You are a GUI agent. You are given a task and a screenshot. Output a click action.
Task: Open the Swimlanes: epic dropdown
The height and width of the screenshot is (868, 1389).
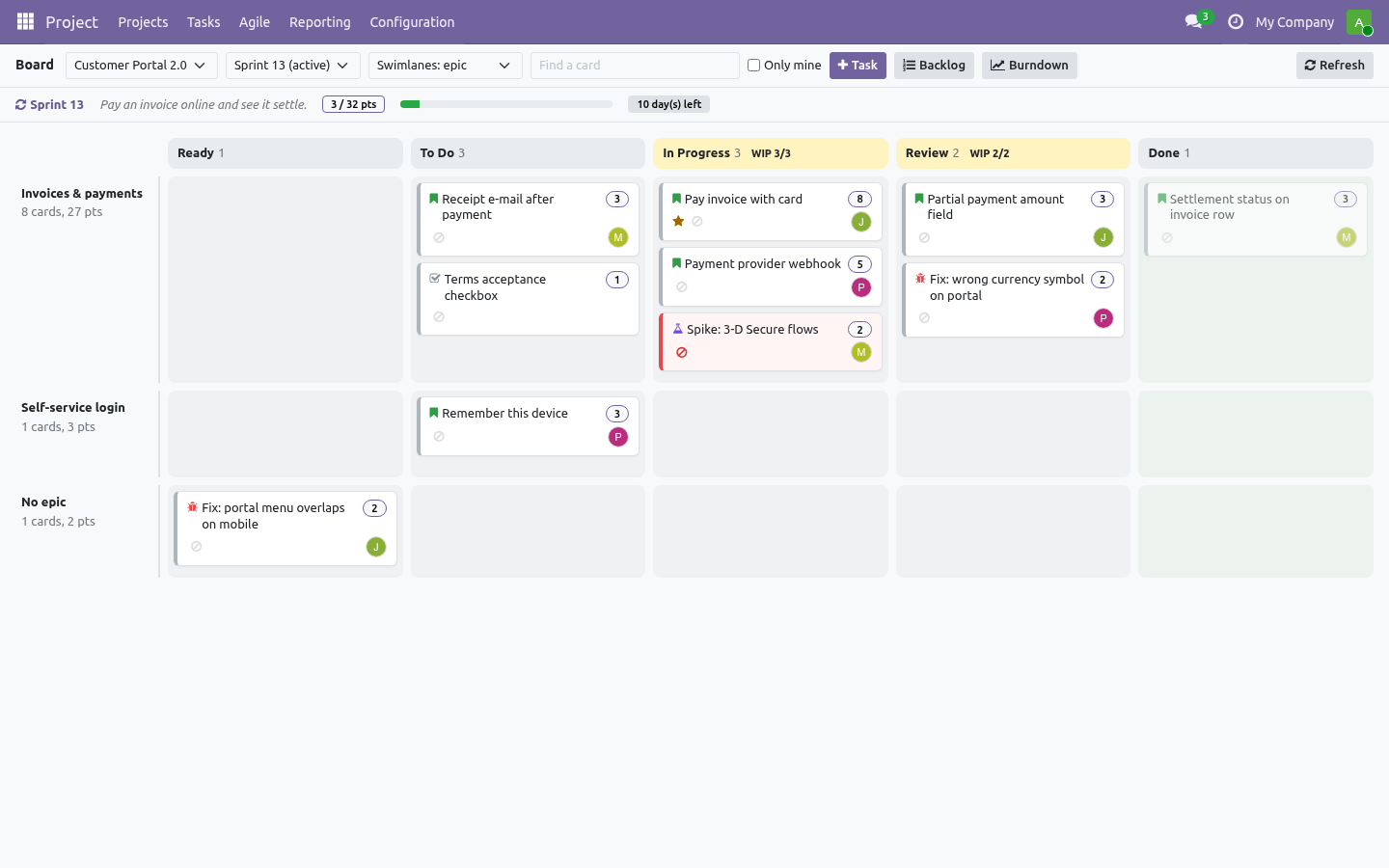(446, 66)
